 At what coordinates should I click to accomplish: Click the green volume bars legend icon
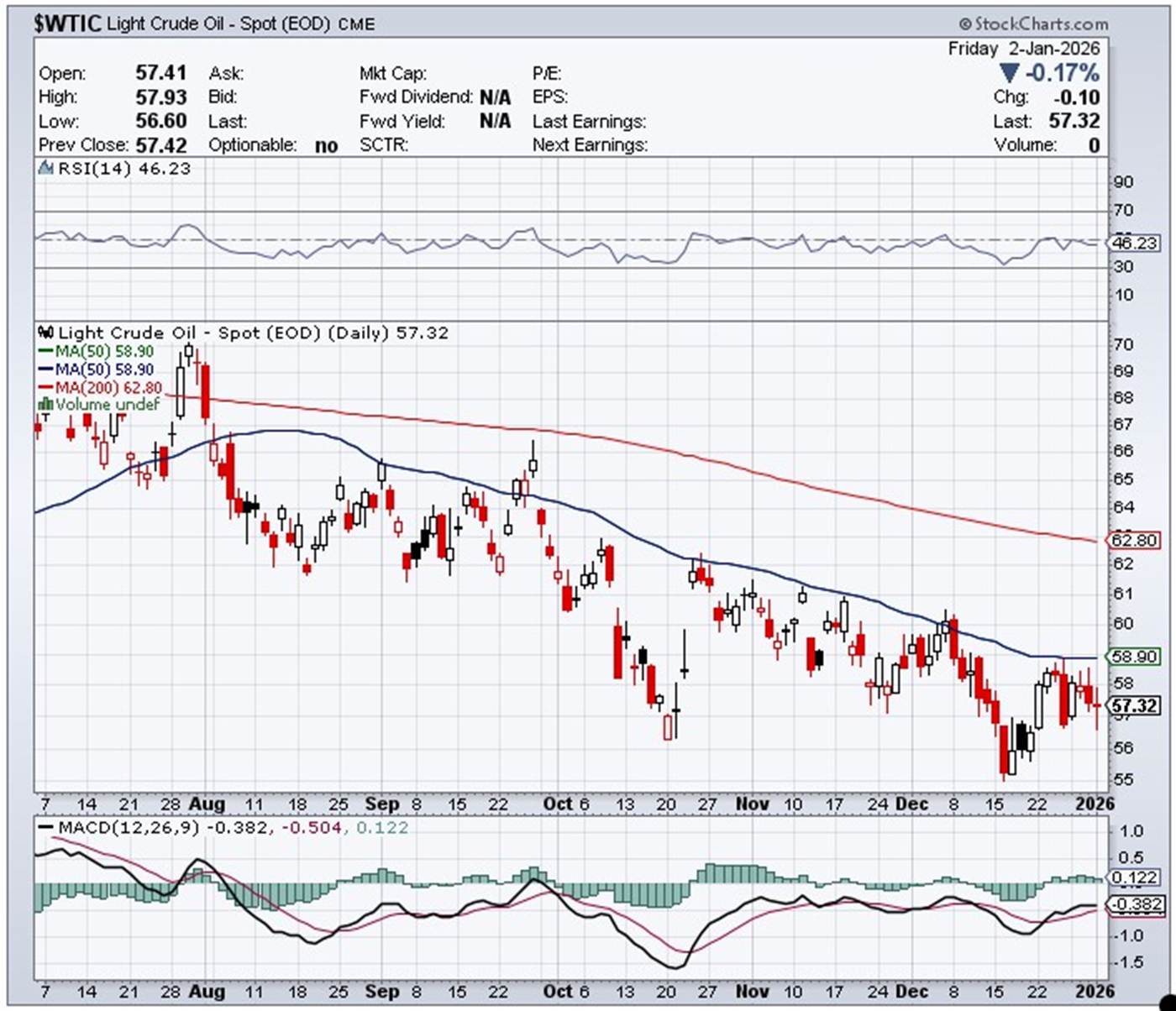point(46,405)
